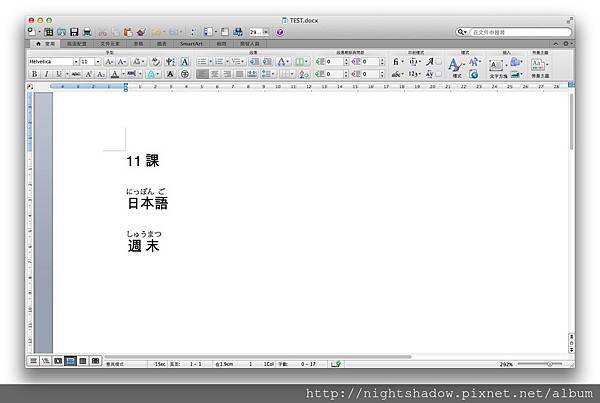Click the Decrease Indent icon
The width and height of the screenshot is (600, 403).
(254, 62)
